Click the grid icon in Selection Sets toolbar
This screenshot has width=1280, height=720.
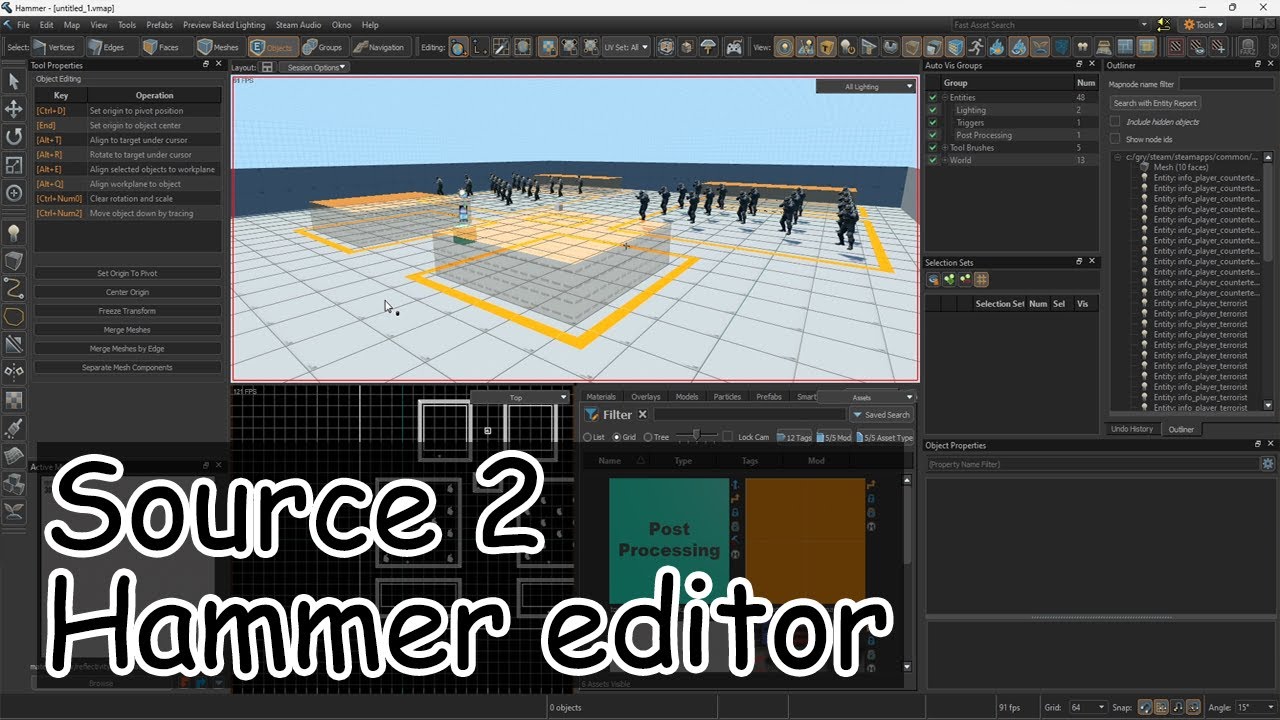[981, 280]
